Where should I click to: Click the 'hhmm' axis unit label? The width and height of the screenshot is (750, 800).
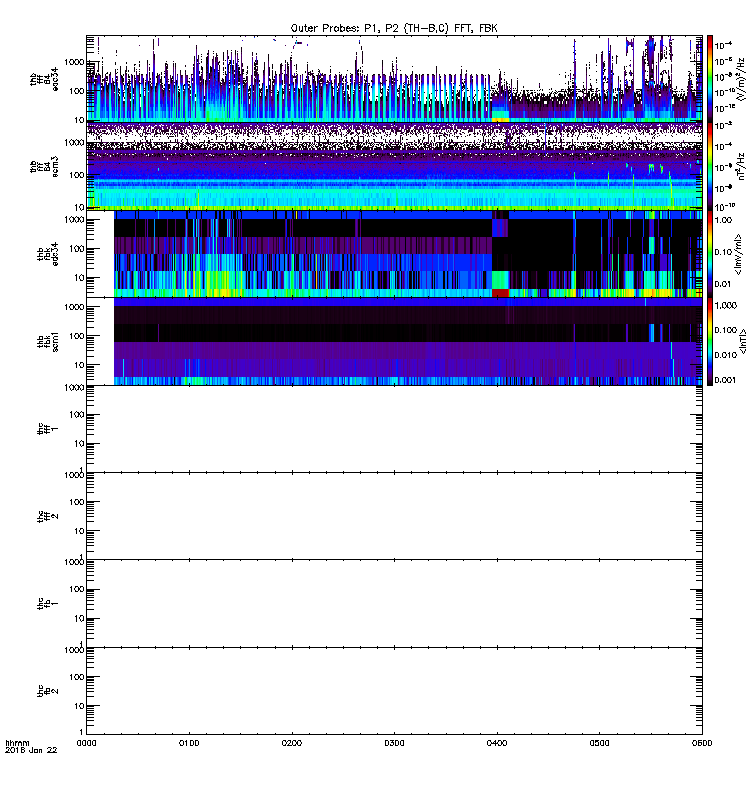(x=17, y=743)
